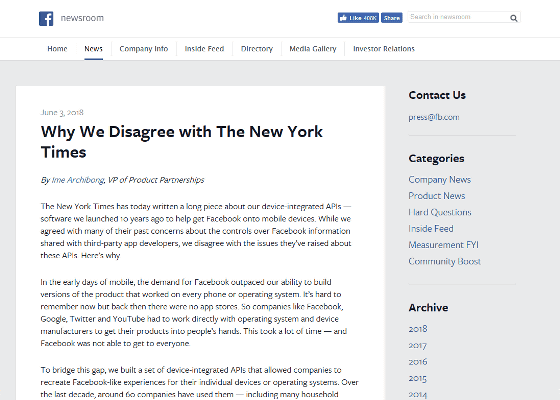The width and height of the screenshot is (560, 400).
Task: Open the 2016 archive
Action: (418, 362)
